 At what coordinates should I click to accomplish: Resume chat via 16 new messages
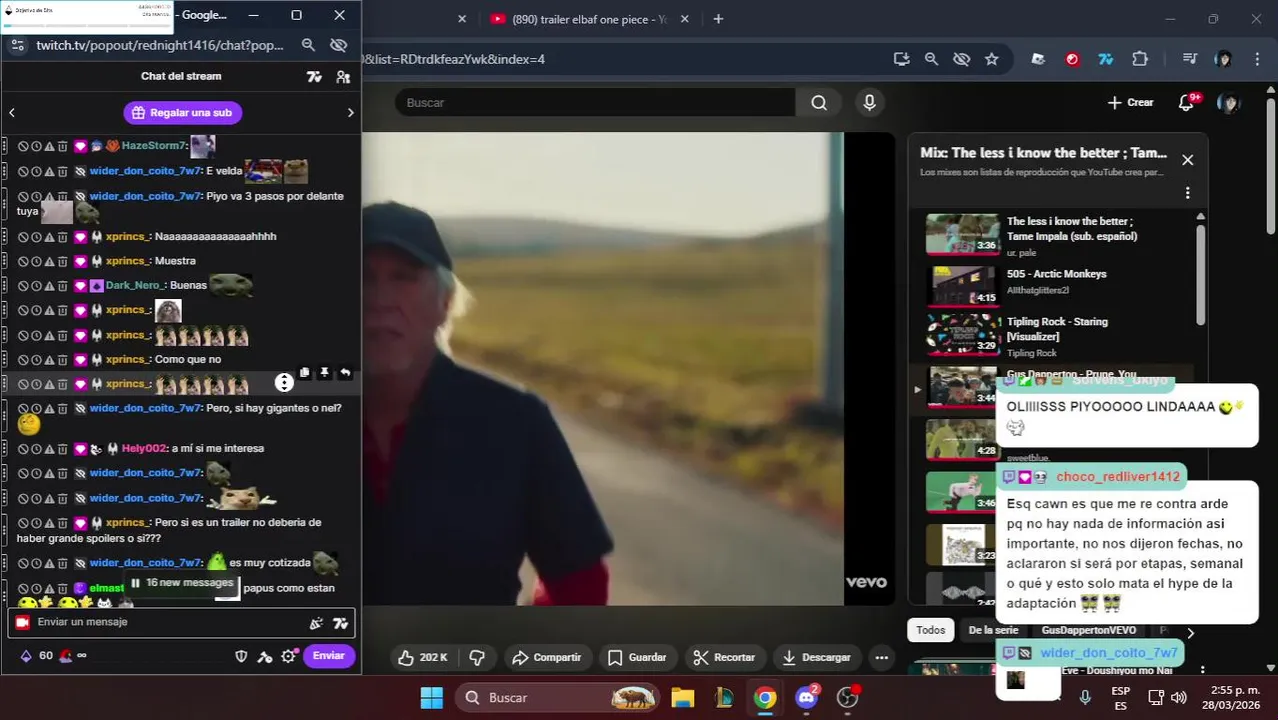182,582
